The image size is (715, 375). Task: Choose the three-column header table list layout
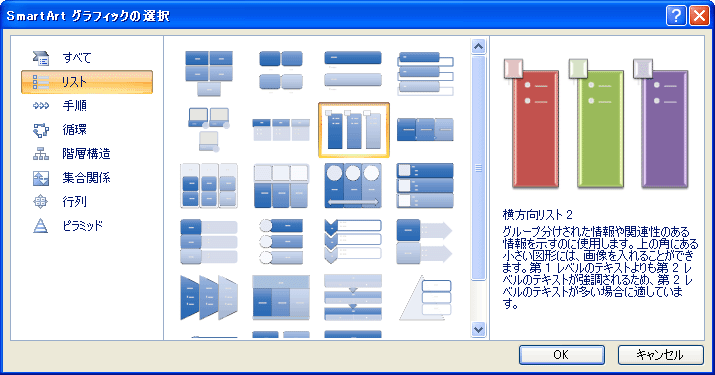click(281, 130)
